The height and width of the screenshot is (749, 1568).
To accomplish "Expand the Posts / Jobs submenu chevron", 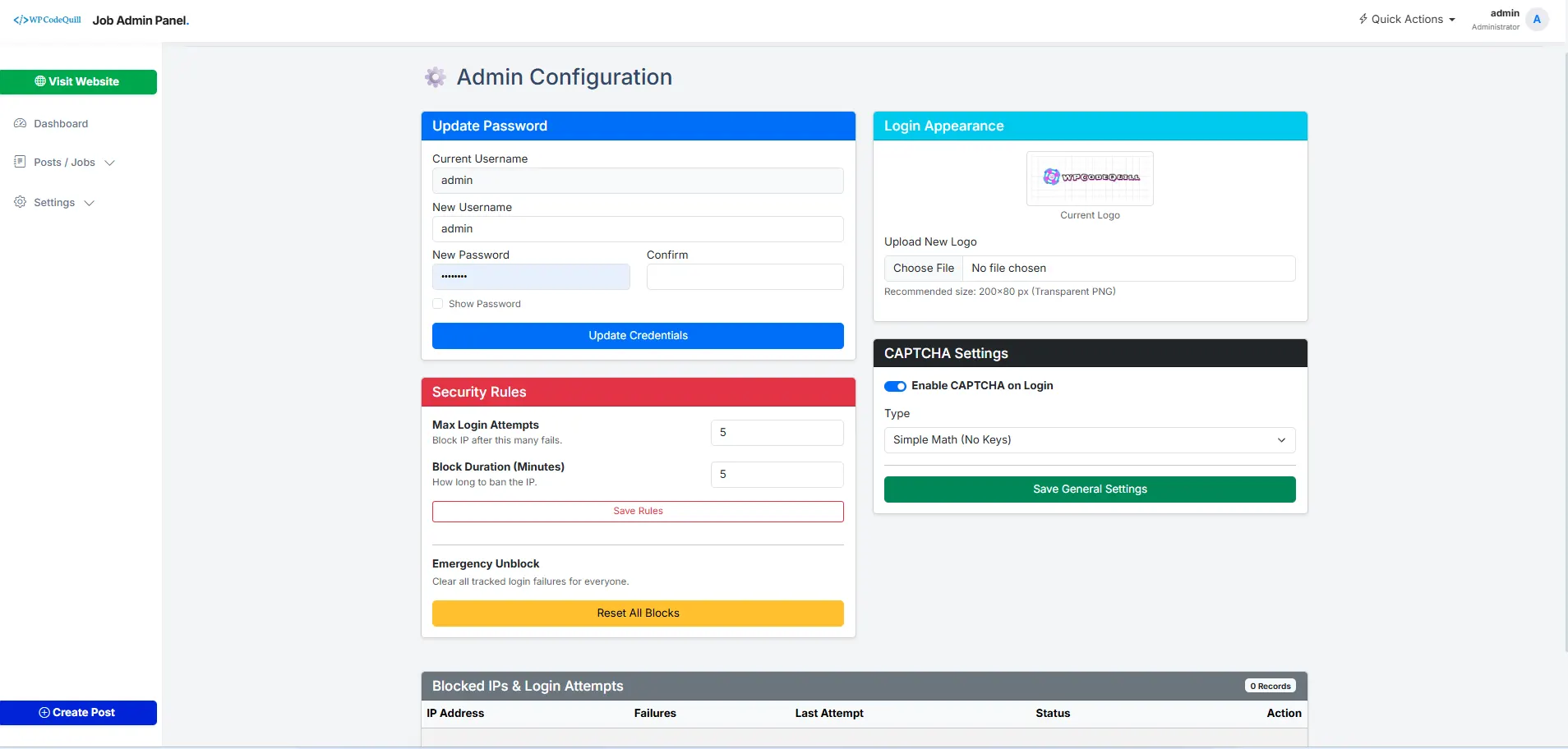I will click(109, 163).
